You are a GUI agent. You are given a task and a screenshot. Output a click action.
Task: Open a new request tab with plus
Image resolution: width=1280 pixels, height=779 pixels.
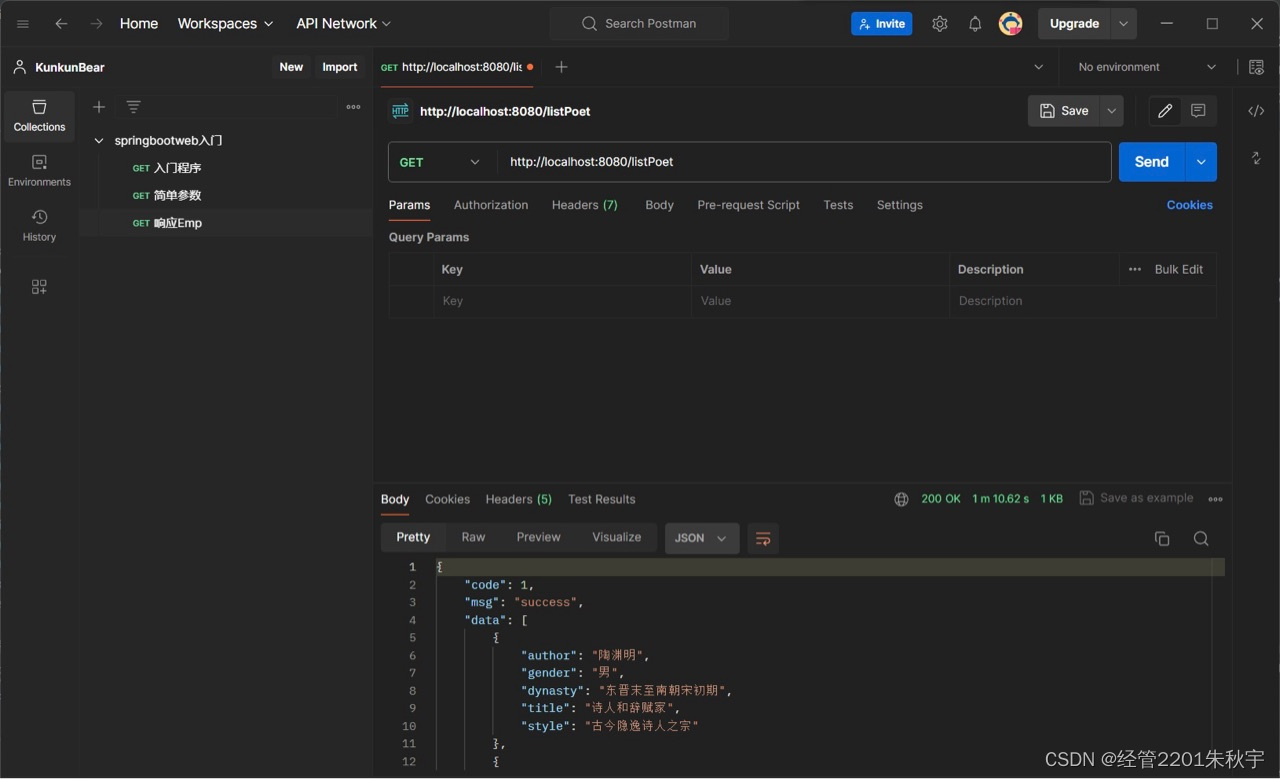click(561, 67)
